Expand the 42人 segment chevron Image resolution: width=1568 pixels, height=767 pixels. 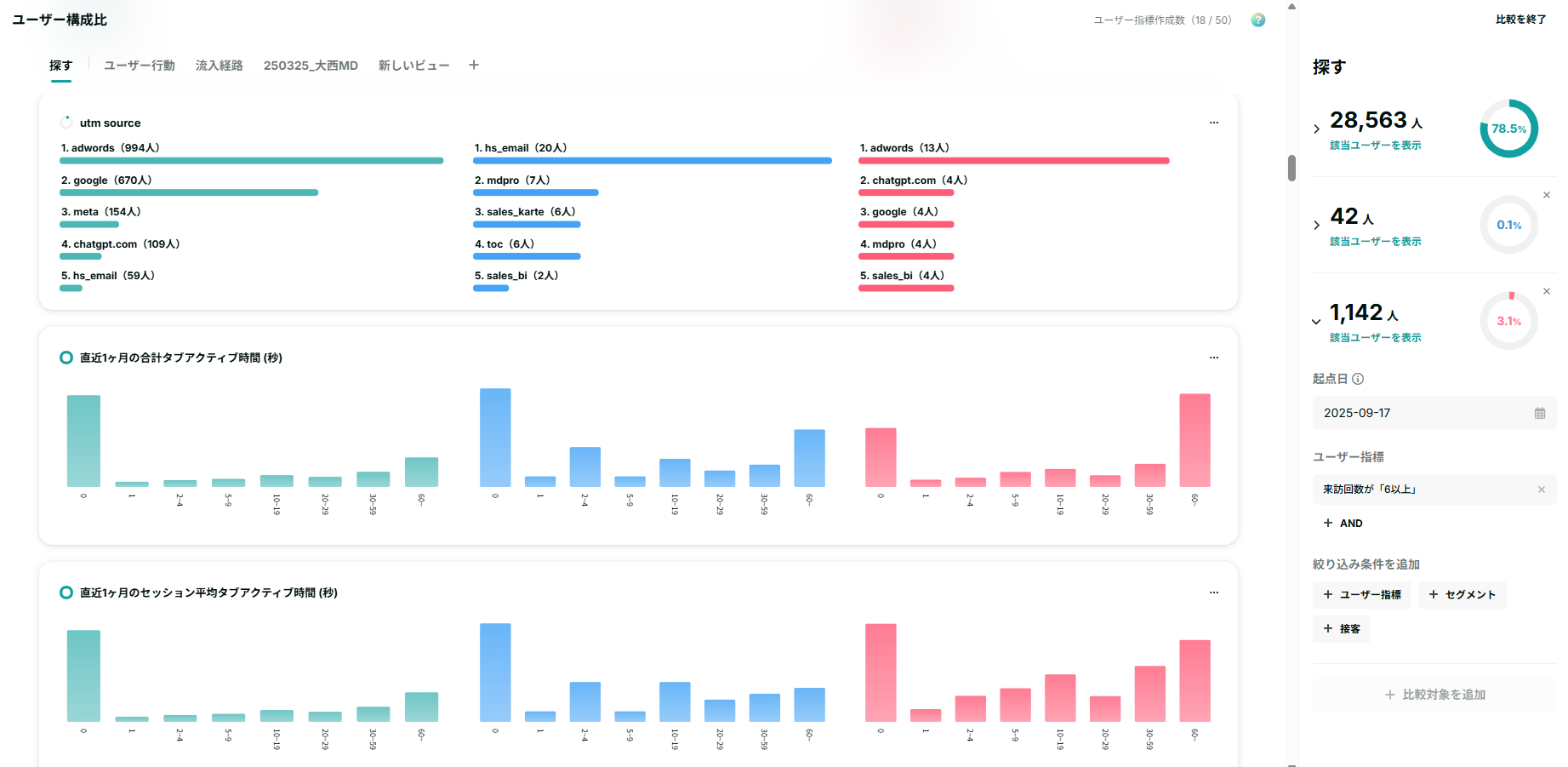pyautogui.click(x=1317, y=226)
